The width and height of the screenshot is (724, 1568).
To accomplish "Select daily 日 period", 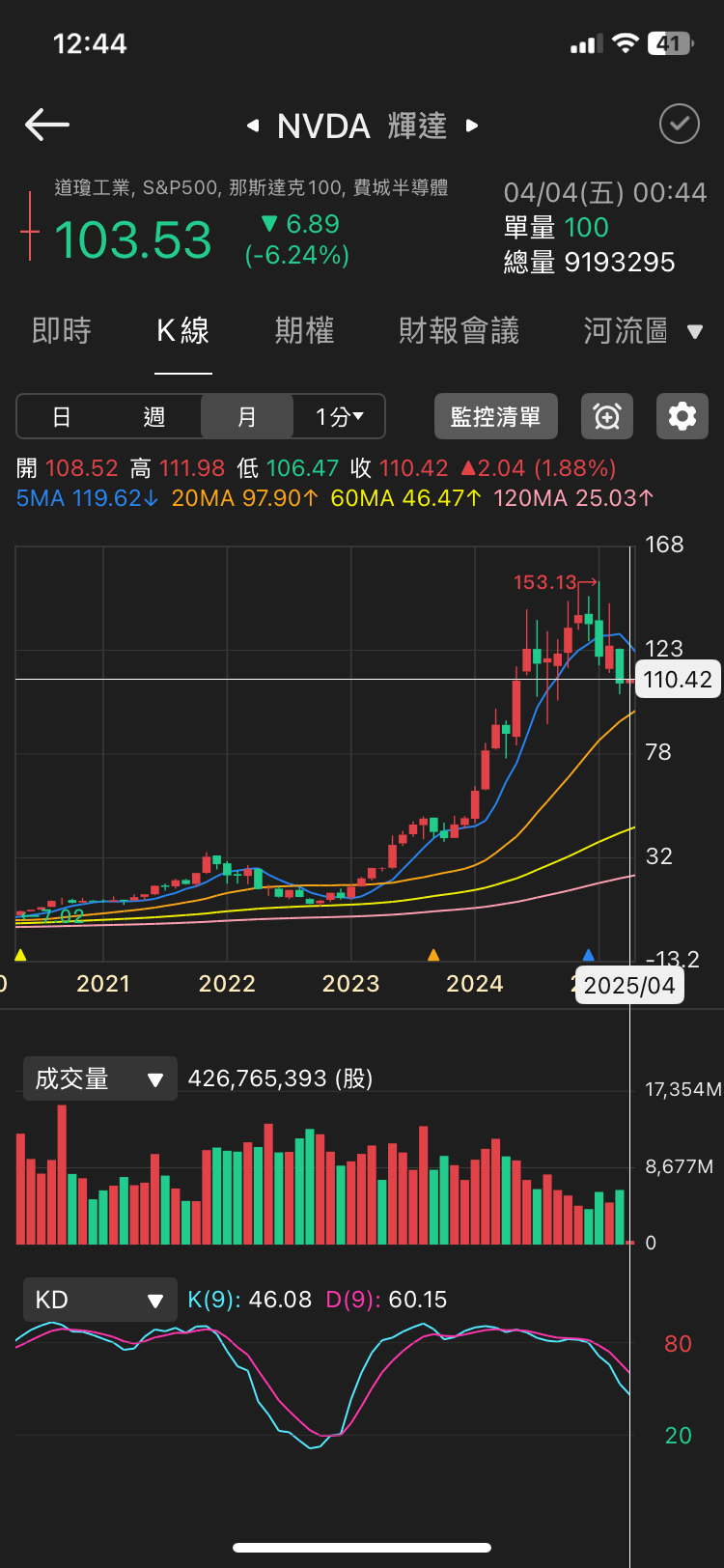I will pyautogui.click(x=62, y=417).
